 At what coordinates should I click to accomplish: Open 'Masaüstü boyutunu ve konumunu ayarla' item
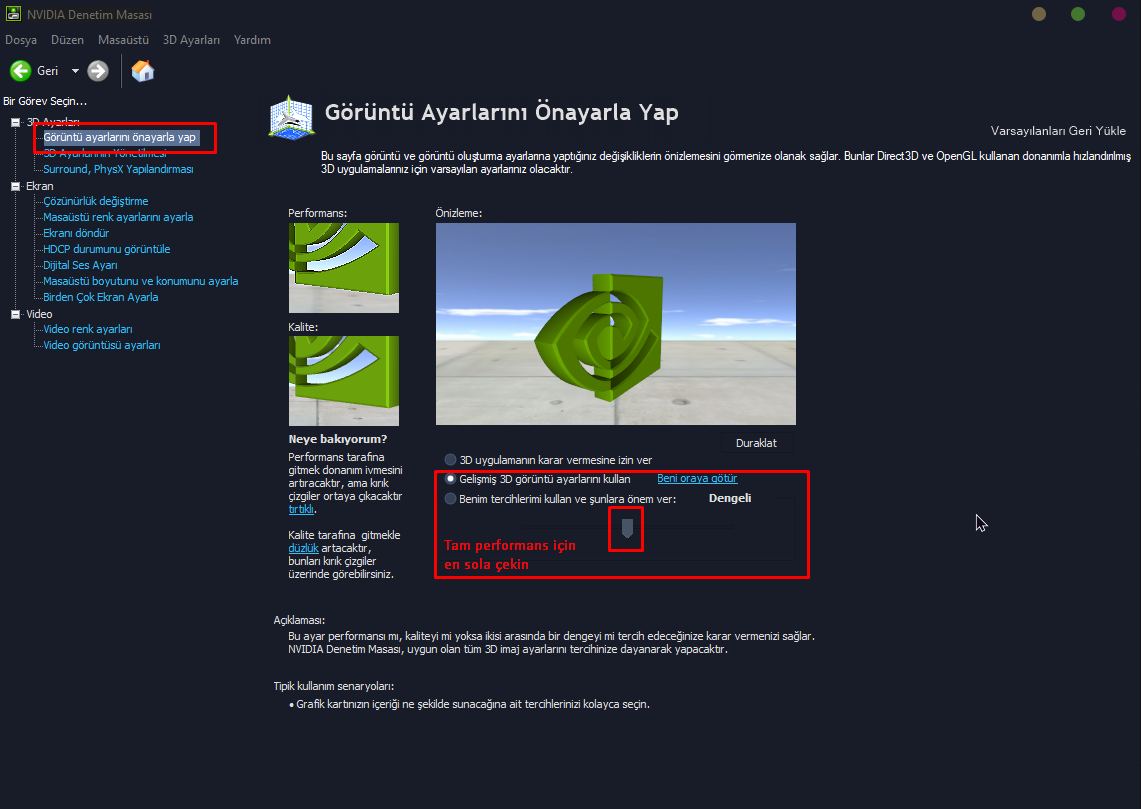[140, 281]
